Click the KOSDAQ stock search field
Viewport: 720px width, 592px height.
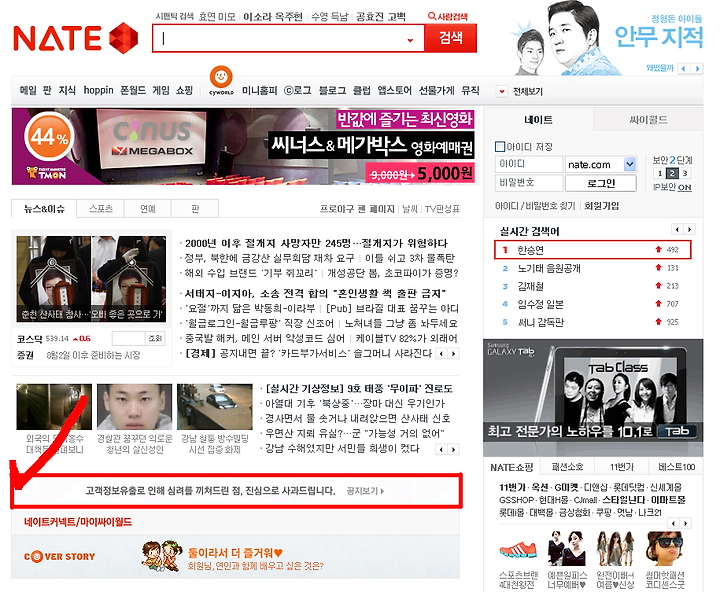129,338
